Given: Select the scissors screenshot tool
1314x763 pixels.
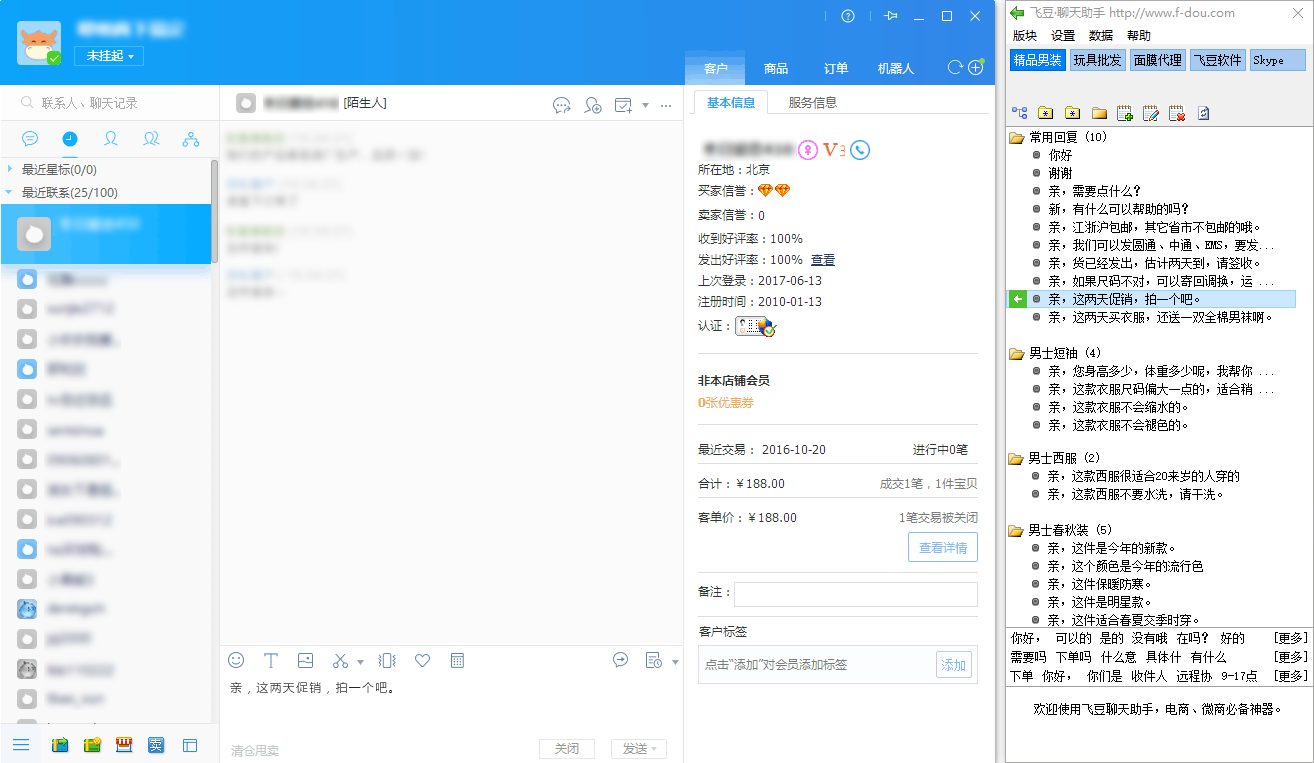Looking at the screenshot, I should click(x=340, y=660).
